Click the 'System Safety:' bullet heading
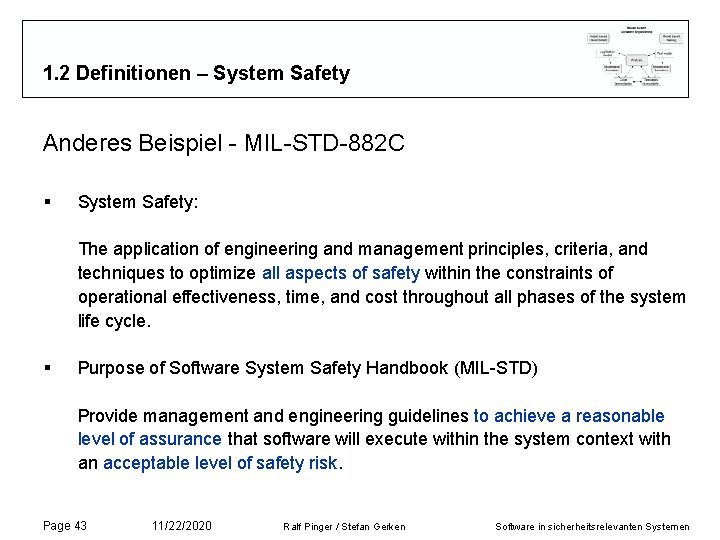Viewport: 720px width, 540px height. pyautogui.click(x=138, y=202)
